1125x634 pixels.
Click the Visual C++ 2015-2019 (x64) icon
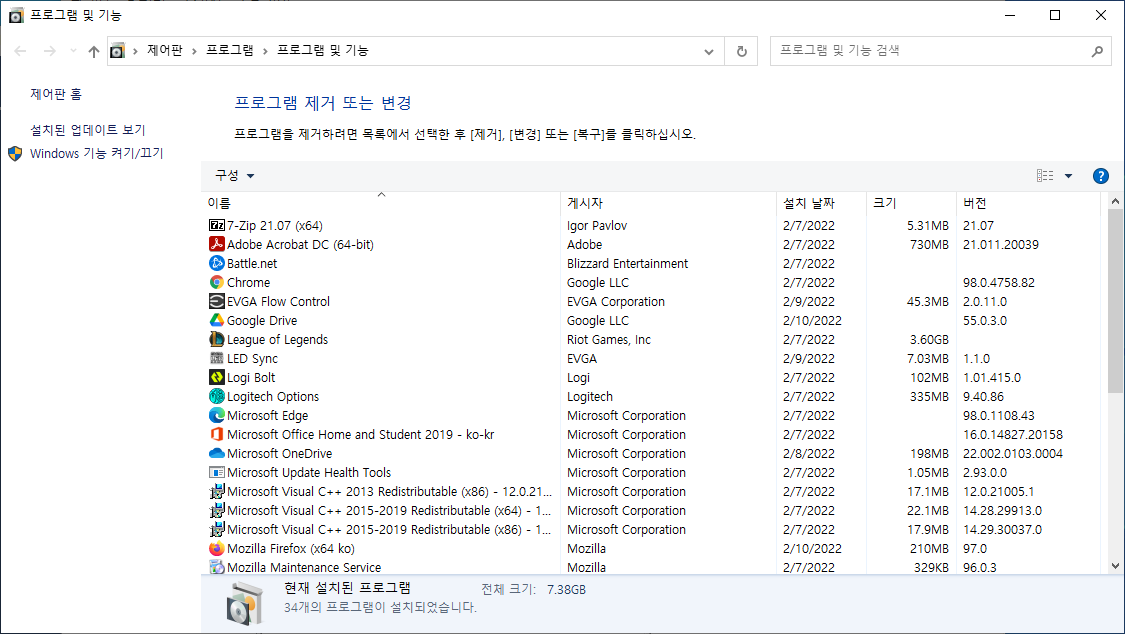[x=217, y=511]
